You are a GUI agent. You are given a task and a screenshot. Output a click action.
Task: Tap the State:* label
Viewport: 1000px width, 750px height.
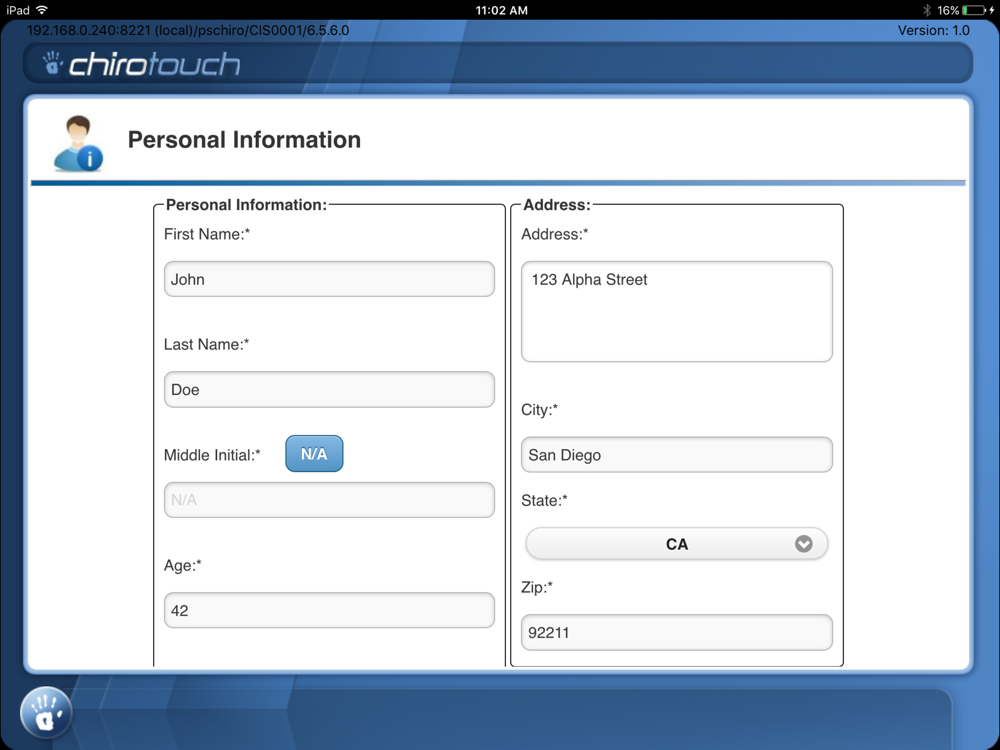point(544,500)
